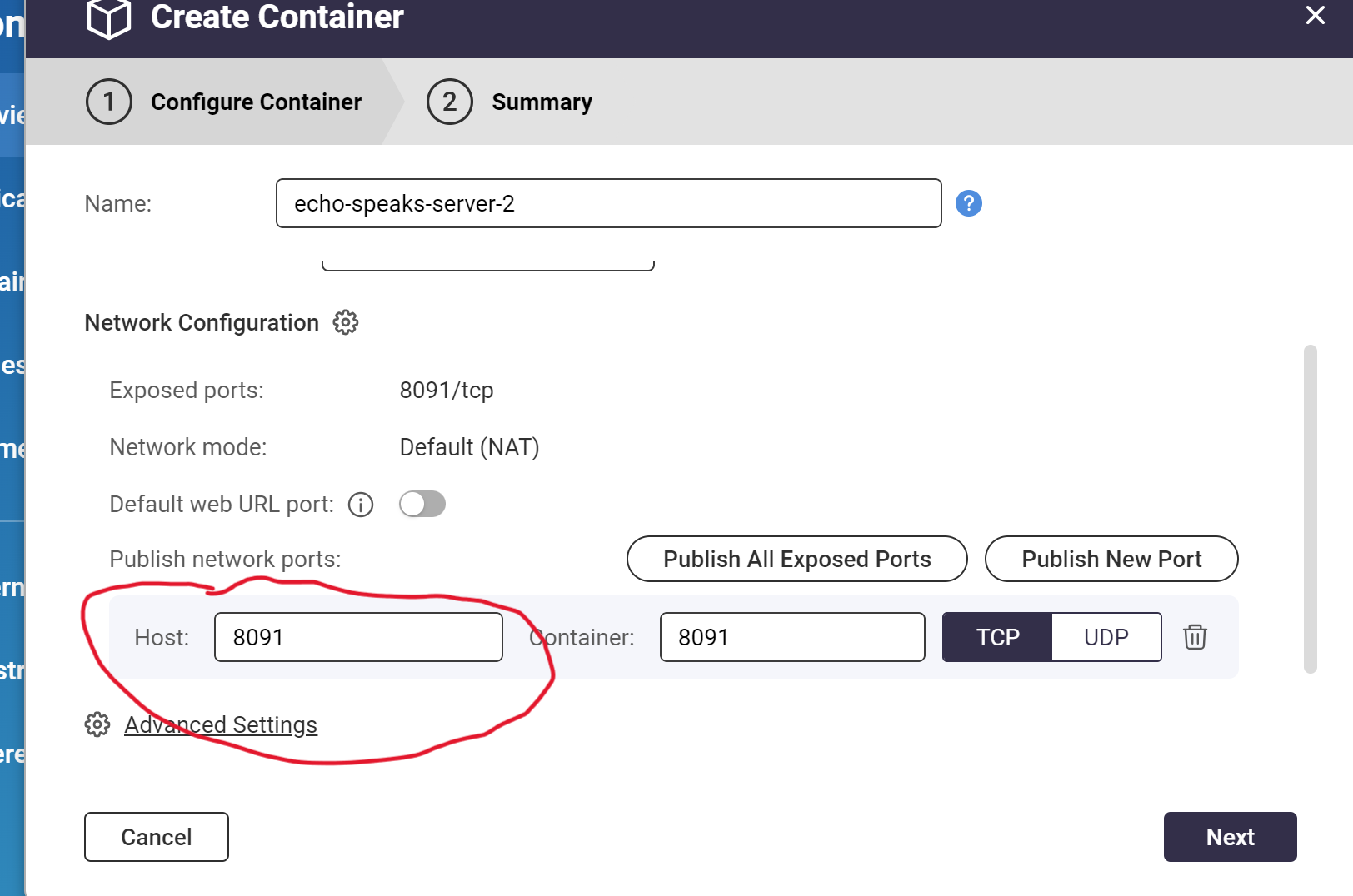
Task: Click the Publish New Port button
Action: tap(1111, 559)
